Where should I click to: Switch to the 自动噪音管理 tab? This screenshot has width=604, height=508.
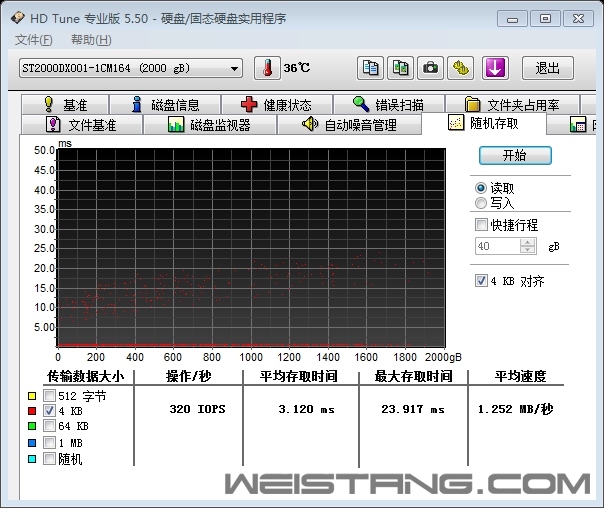point(349,124)
